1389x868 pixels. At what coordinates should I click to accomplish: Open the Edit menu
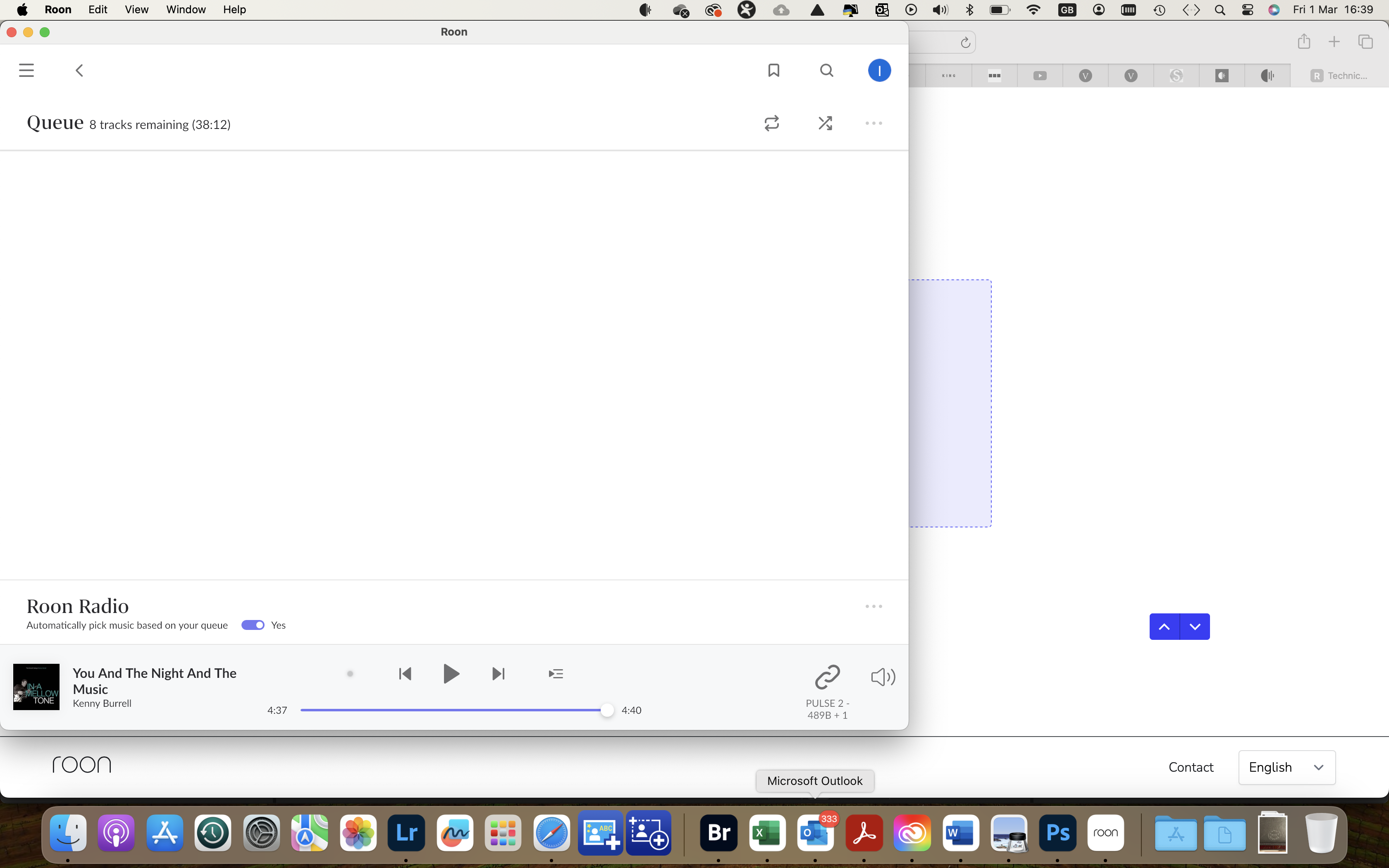(x=98, y=10)
